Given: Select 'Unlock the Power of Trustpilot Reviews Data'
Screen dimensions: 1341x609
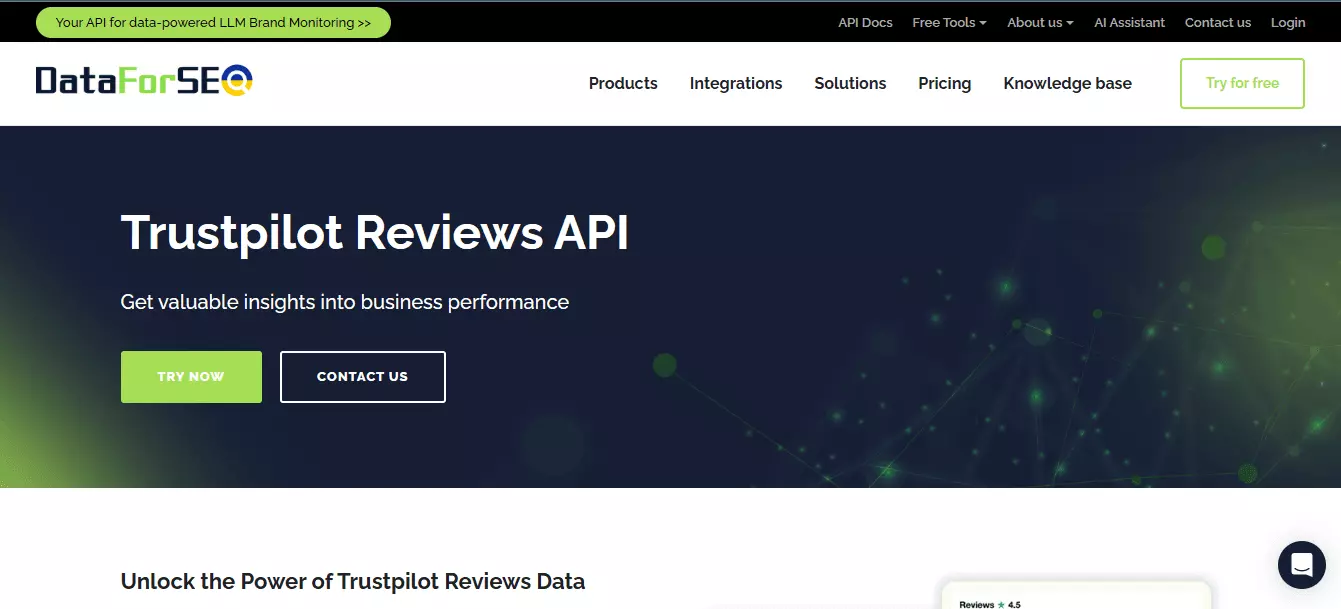Looking at the screenshot, I should pos(353,581).
